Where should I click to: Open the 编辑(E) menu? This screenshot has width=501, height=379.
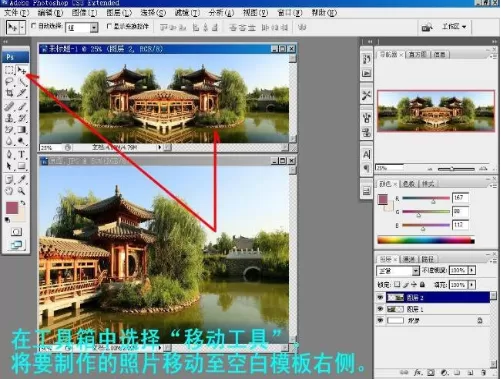tap(50, 13)
